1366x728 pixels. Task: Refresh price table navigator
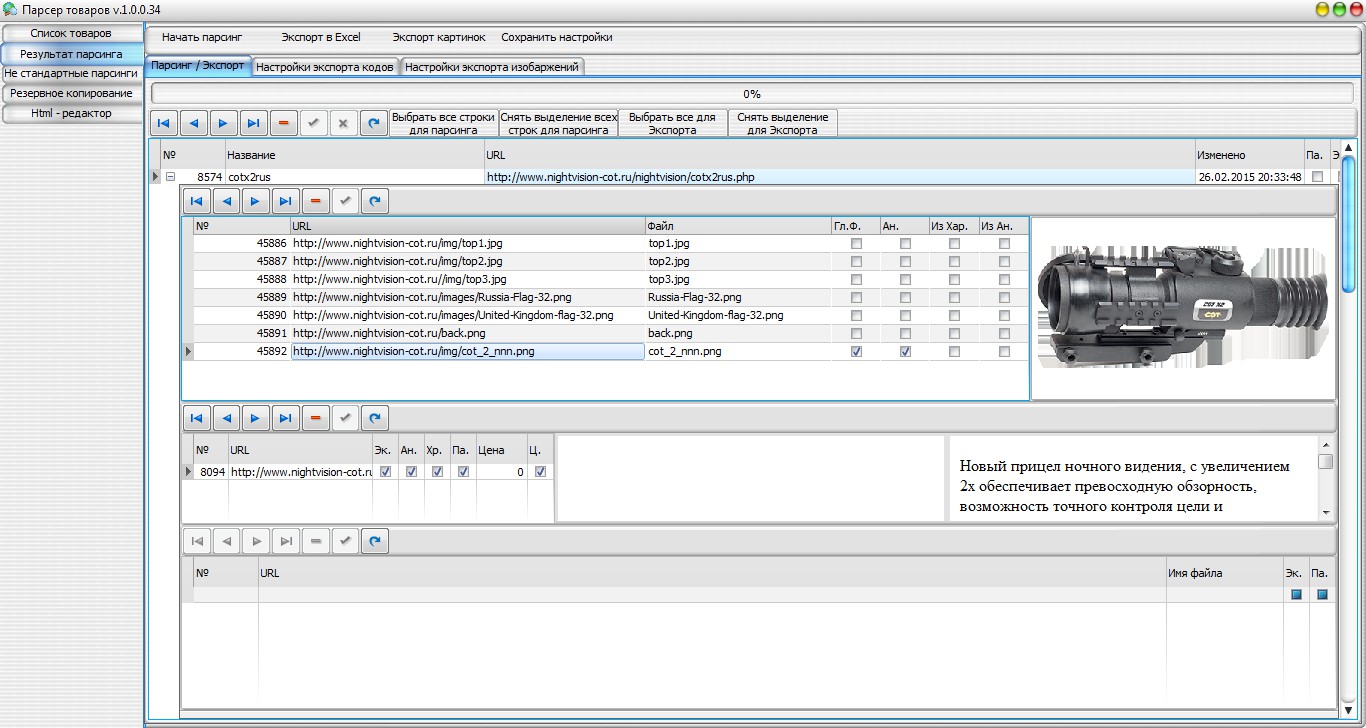tap(375, 418)
